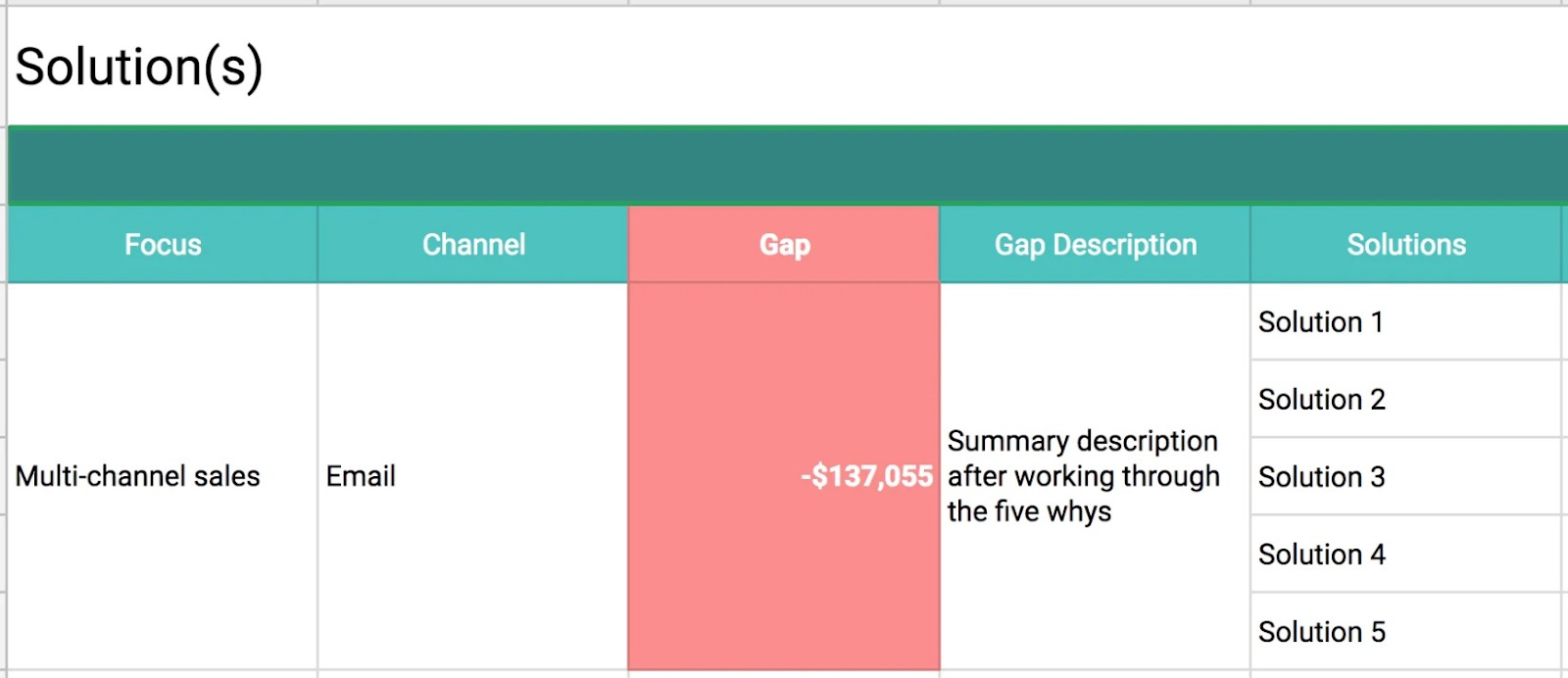Click the Channel column header

tap(473, 244)
